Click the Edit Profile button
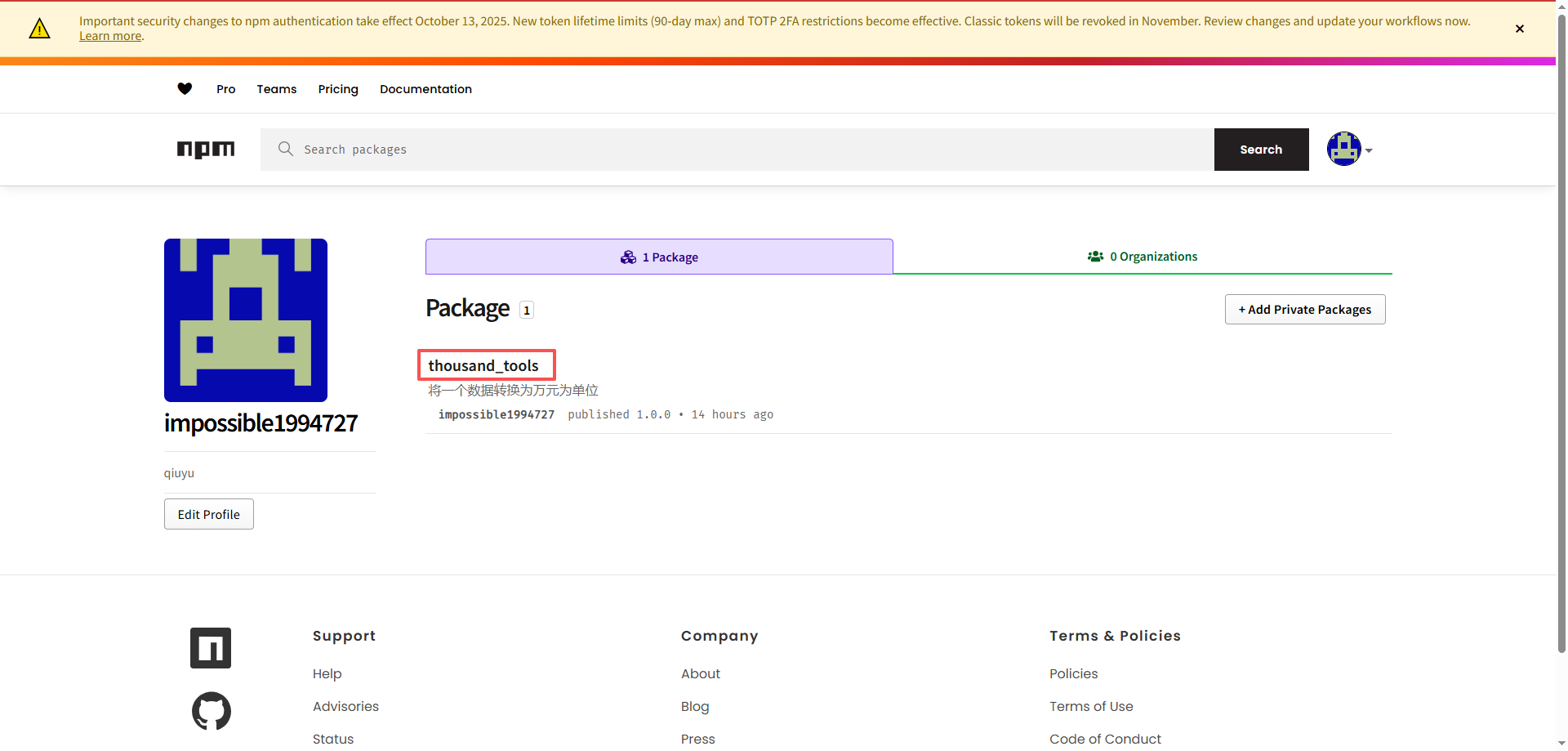1568x751 pixels. click(x=209, y=514)
